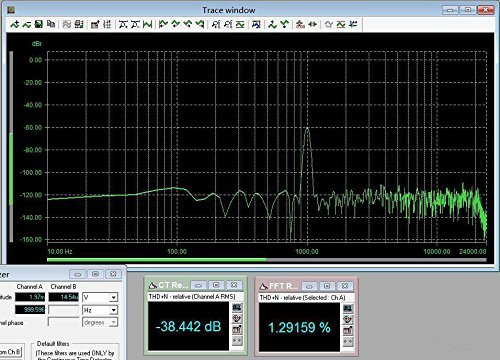Click the empty channel phase field
The width and height of the screenshot is (500, 360).
[63, 322]
